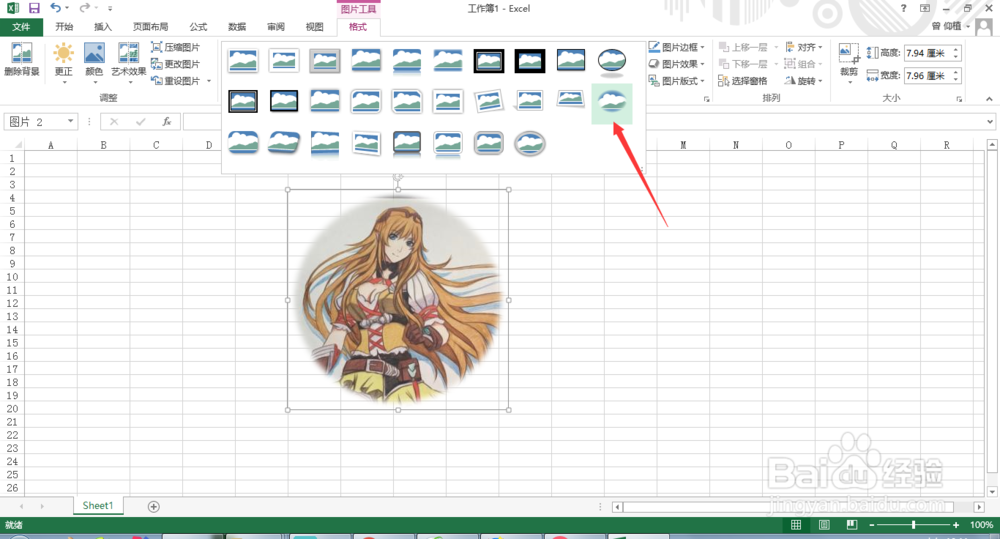Select column header A
This screenshot has width=1000, height=539.
[50, 145]
